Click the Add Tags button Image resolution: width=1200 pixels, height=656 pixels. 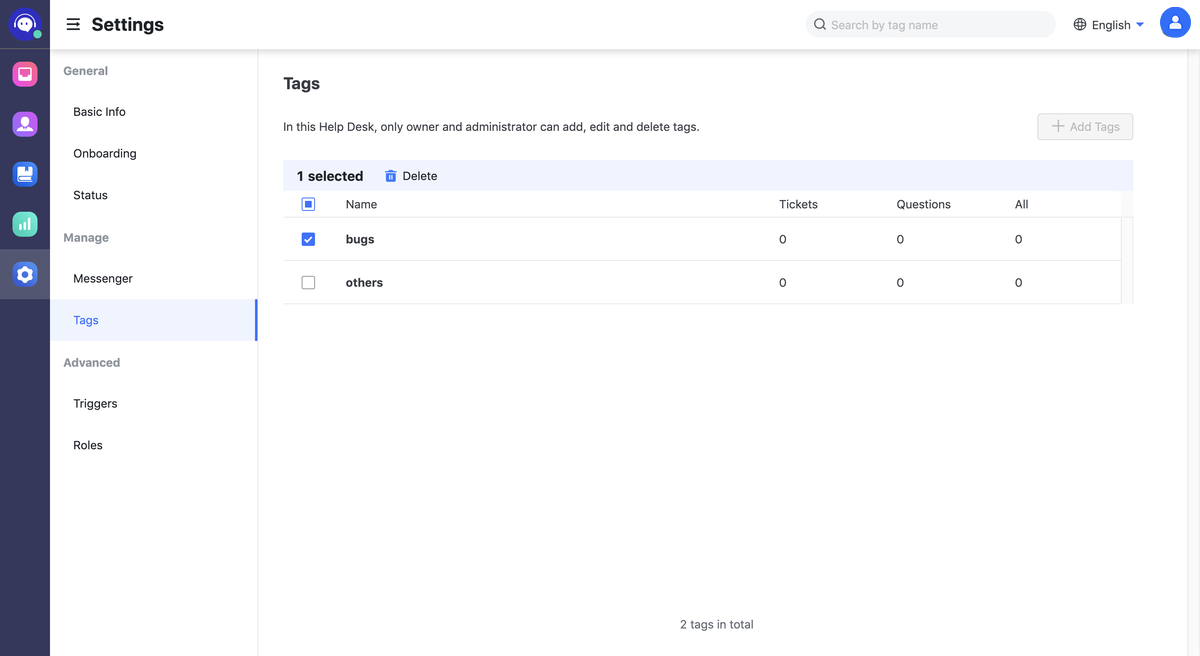1084,126
